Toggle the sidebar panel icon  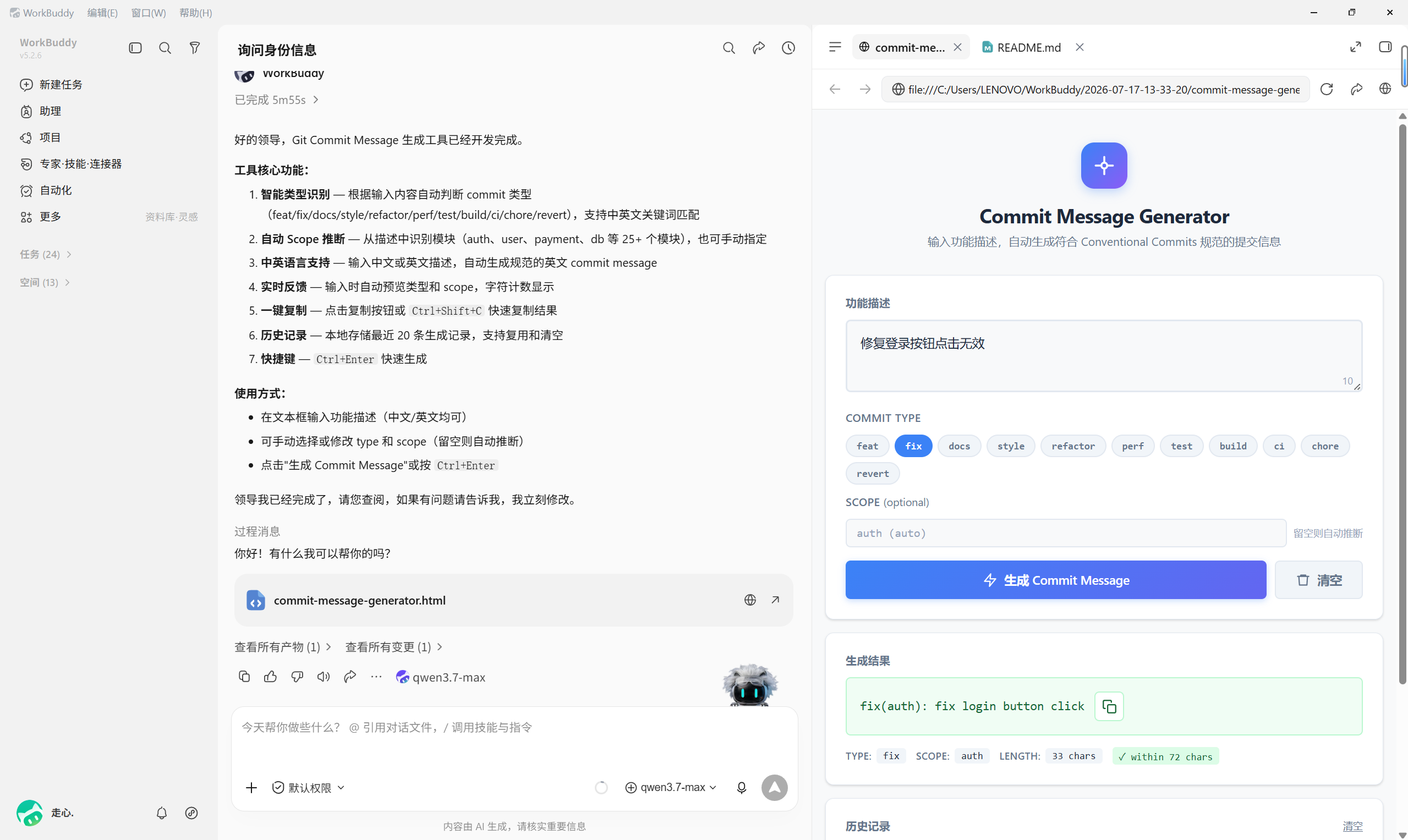point(135,48)
